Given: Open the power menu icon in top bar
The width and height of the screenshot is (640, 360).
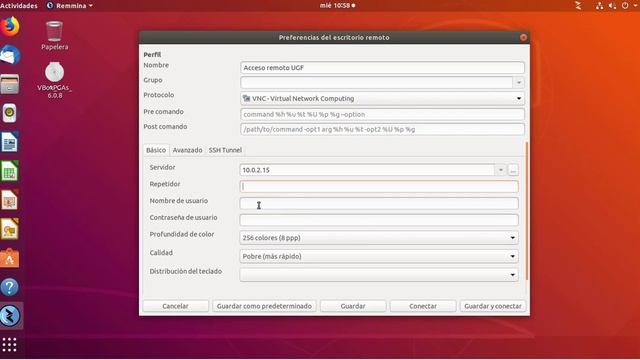Looking at the screenshot, I should 625,5.
